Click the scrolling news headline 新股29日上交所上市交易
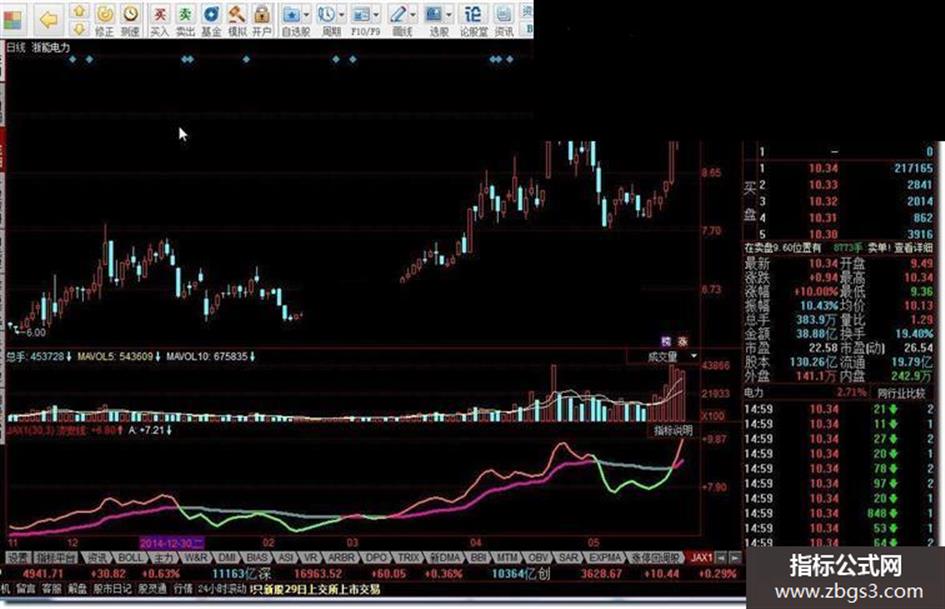Screen dimensions: 945x609 click(x=320, y=589)
